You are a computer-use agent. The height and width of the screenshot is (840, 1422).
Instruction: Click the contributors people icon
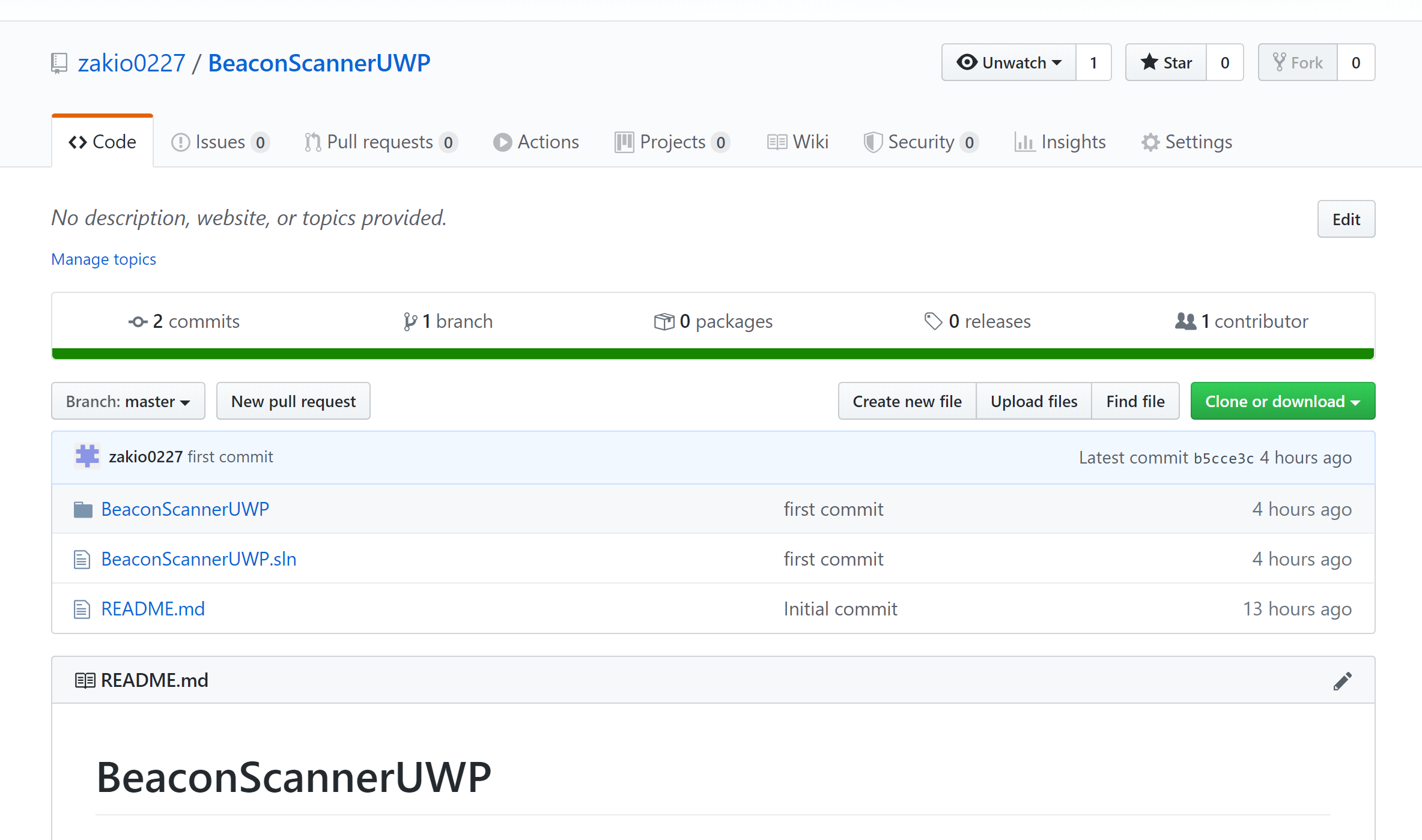pos(1185,321)
